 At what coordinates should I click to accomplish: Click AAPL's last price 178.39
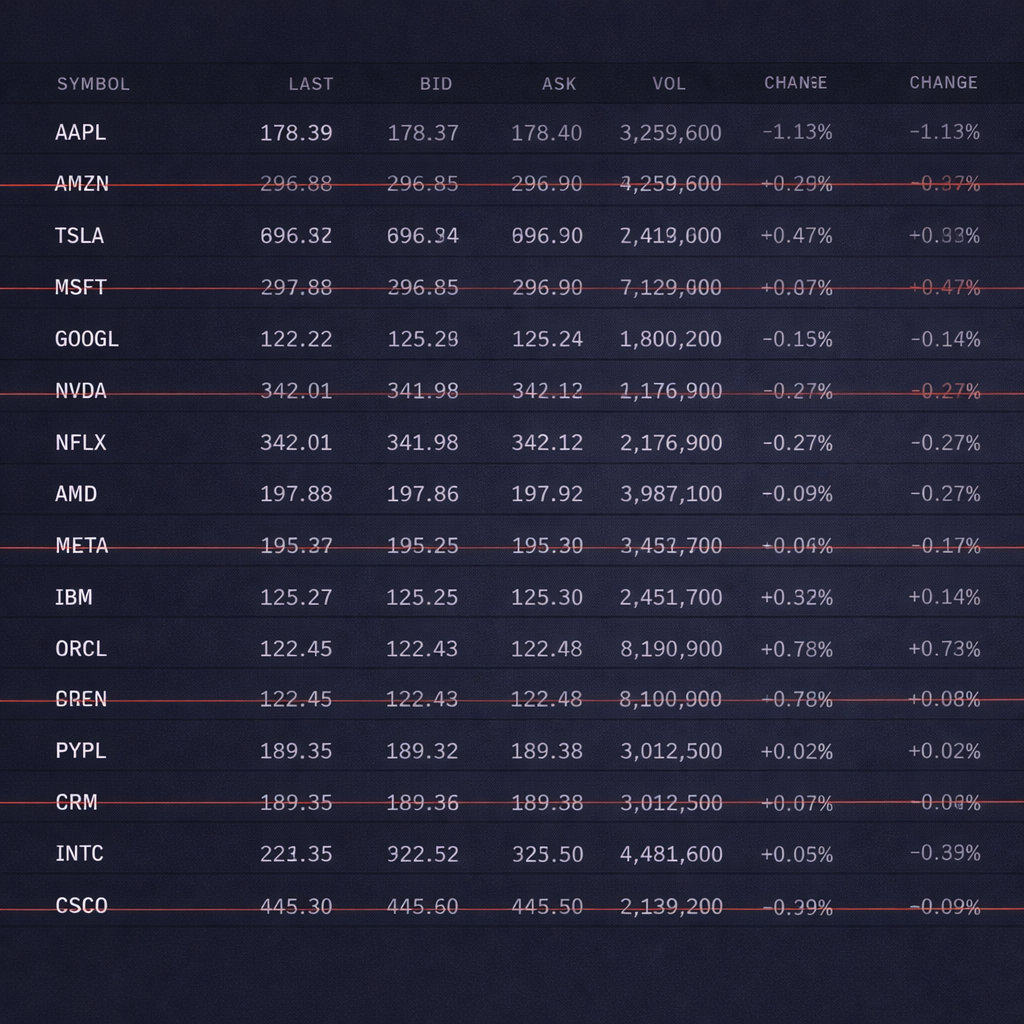296,132
